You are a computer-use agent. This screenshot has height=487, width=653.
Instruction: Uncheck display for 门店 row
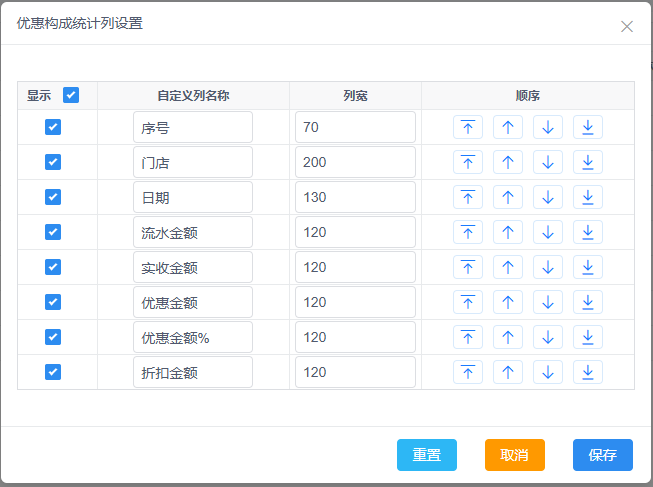pyautogui.click(x=53, y=162)
